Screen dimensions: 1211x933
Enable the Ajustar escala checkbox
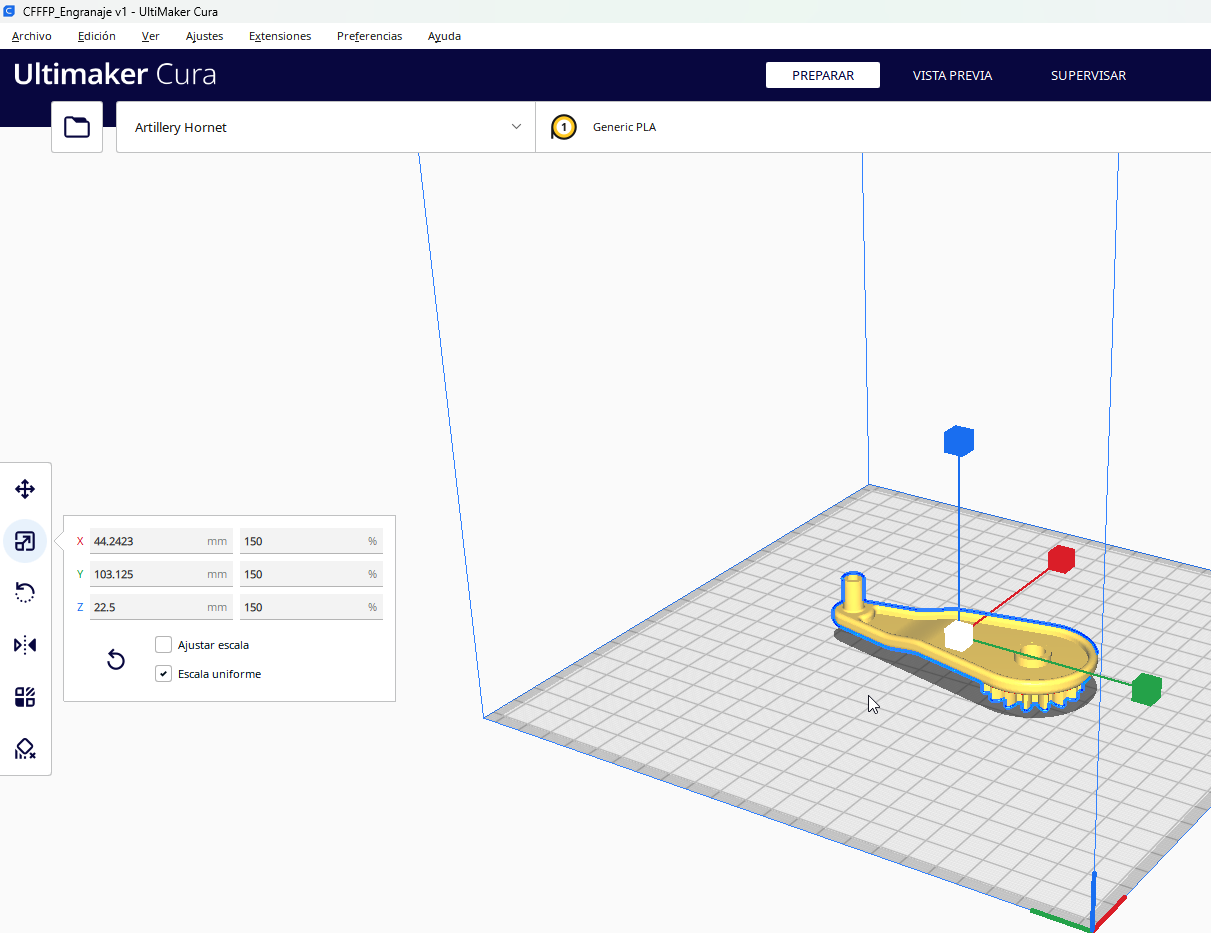[164, 645]
